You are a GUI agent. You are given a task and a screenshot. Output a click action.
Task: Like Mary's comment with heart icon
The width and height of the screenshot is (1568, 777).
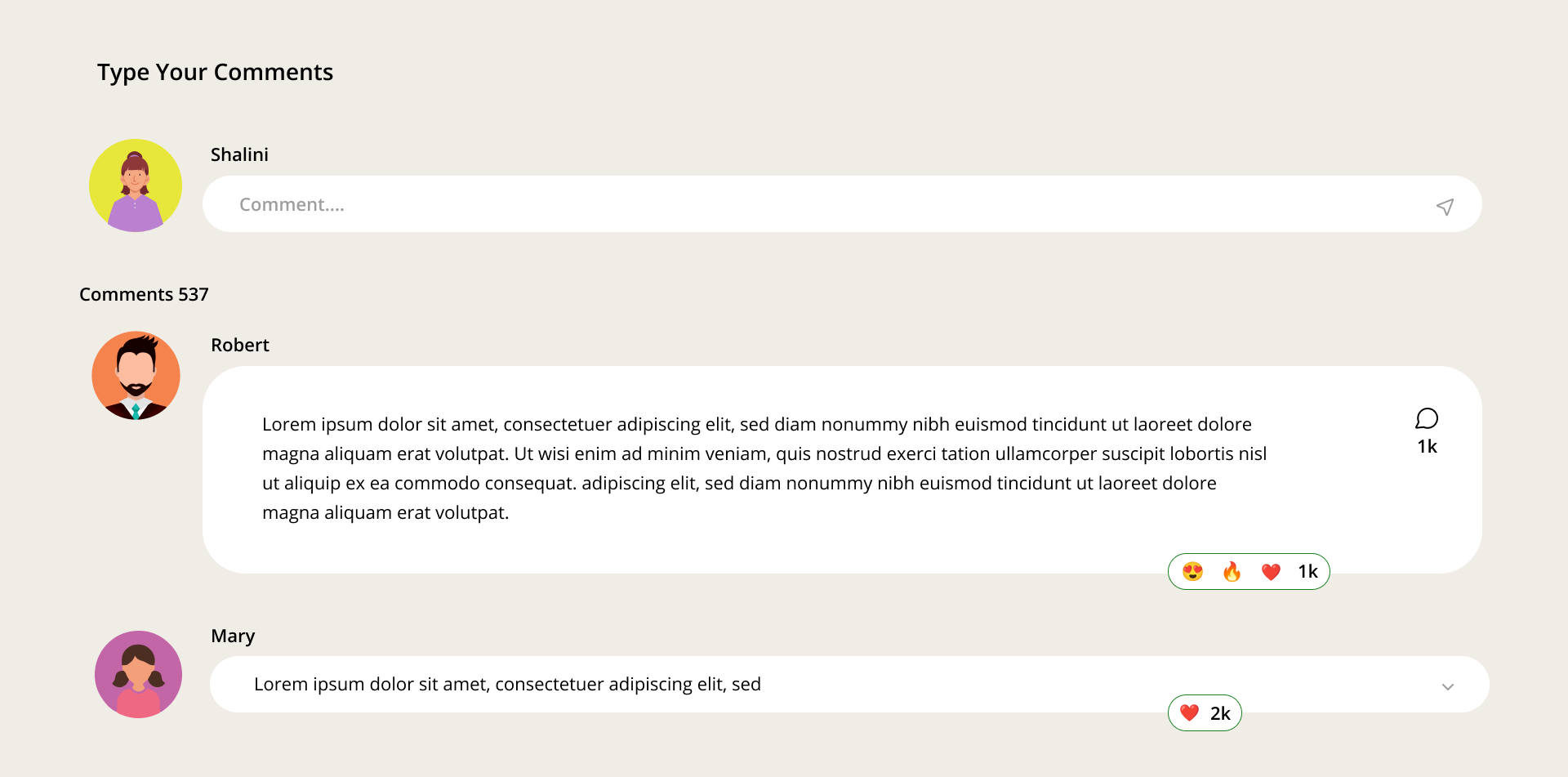tap(1189, 713)
